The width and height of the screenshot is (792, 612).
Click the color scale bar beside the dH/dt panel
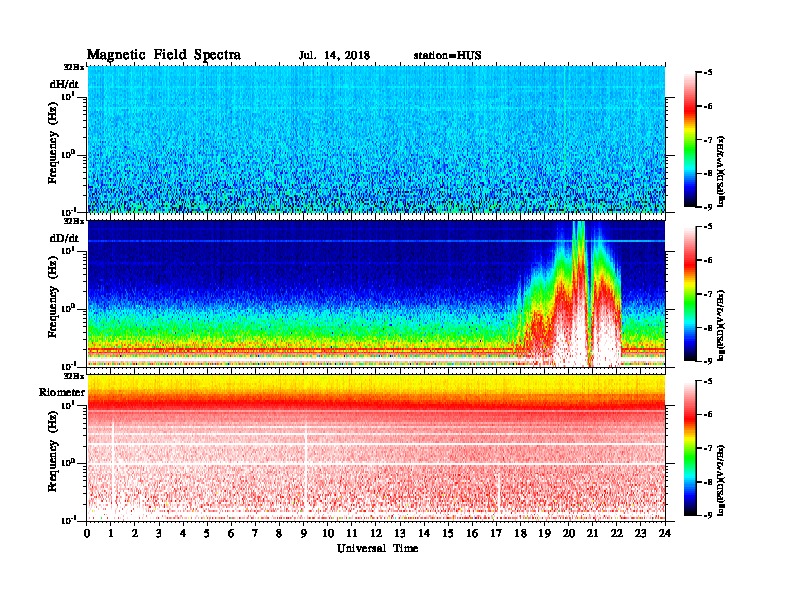point(689,139)
